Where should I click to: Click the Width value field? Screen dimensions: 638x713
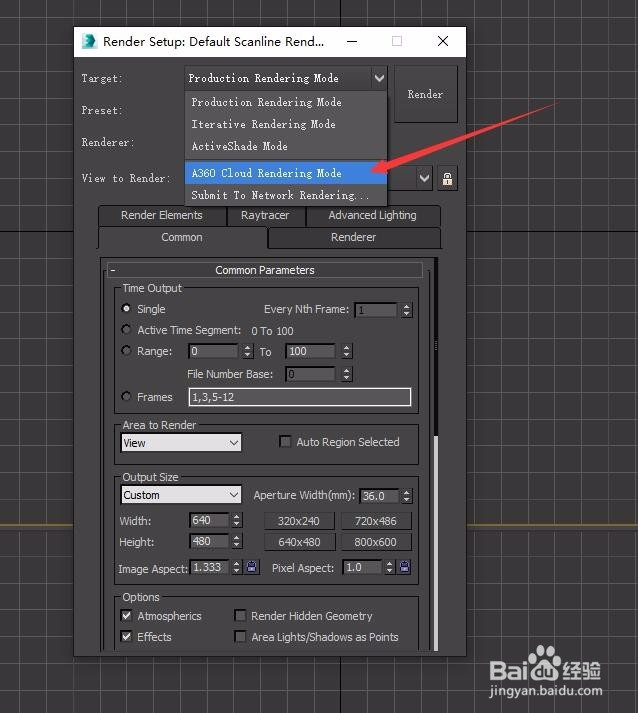click(x=209, y=520)
